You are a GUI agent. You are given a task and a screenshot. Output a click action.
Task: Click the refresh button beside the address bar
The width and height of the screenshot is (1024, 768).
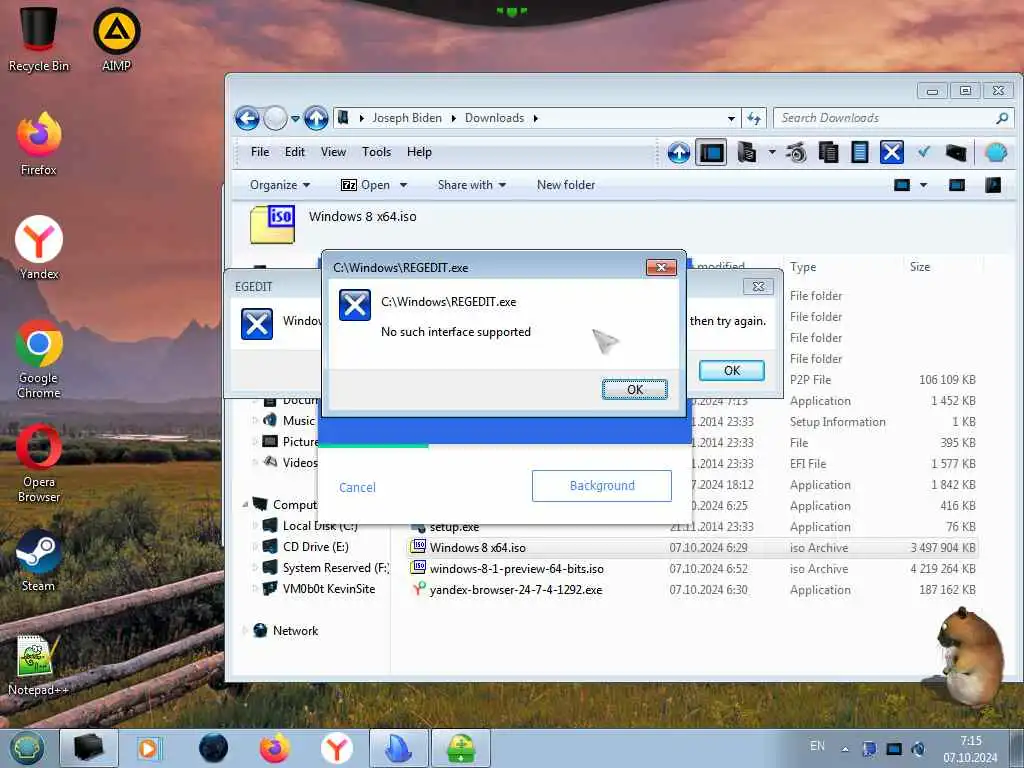754,118
